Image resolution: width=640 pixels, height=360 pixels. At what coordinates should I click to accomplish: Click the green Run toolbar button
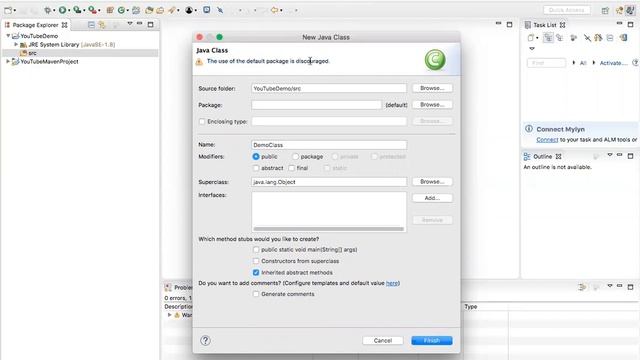(62, 10)
